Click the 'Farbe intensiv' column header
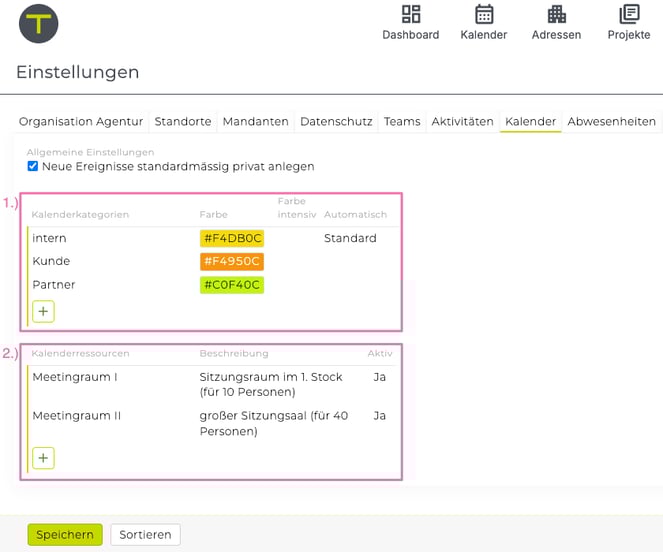Image resolution: width=663 pixels, height=552 pixels. click(297, 208)
